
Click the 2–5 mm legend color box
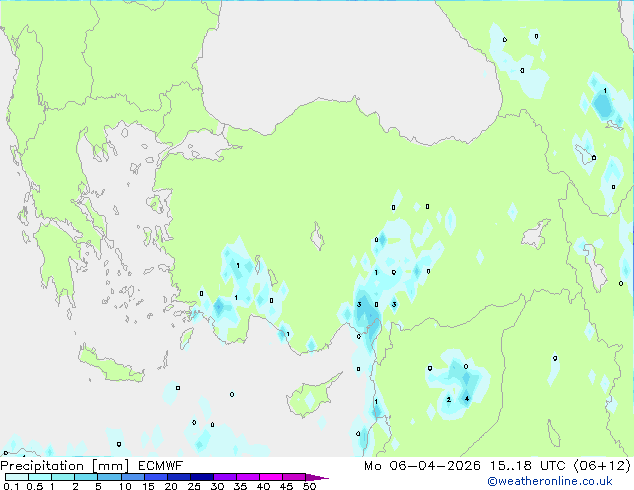86,477
